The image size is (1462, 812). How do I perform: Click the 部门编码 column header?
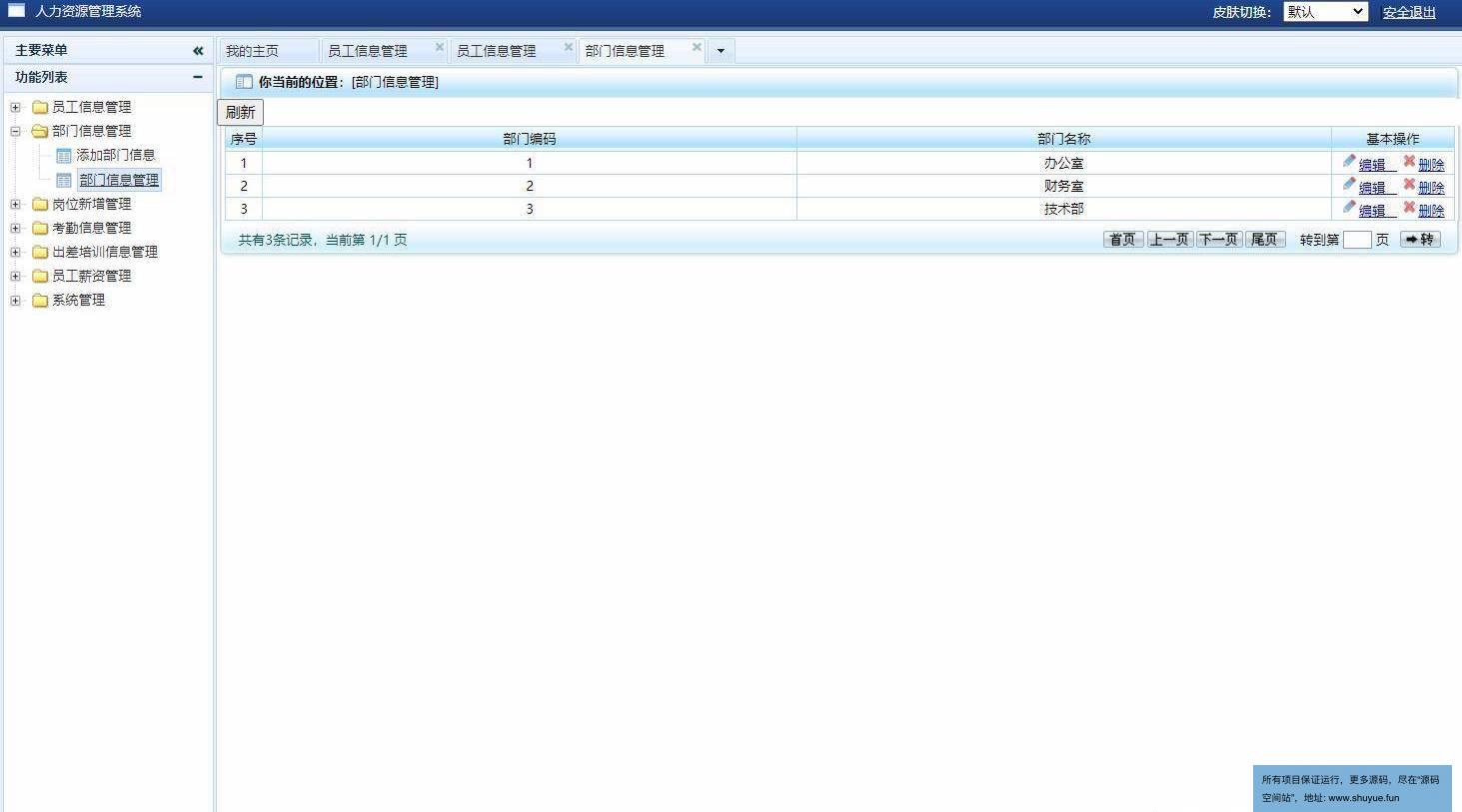tap(530, 139)
